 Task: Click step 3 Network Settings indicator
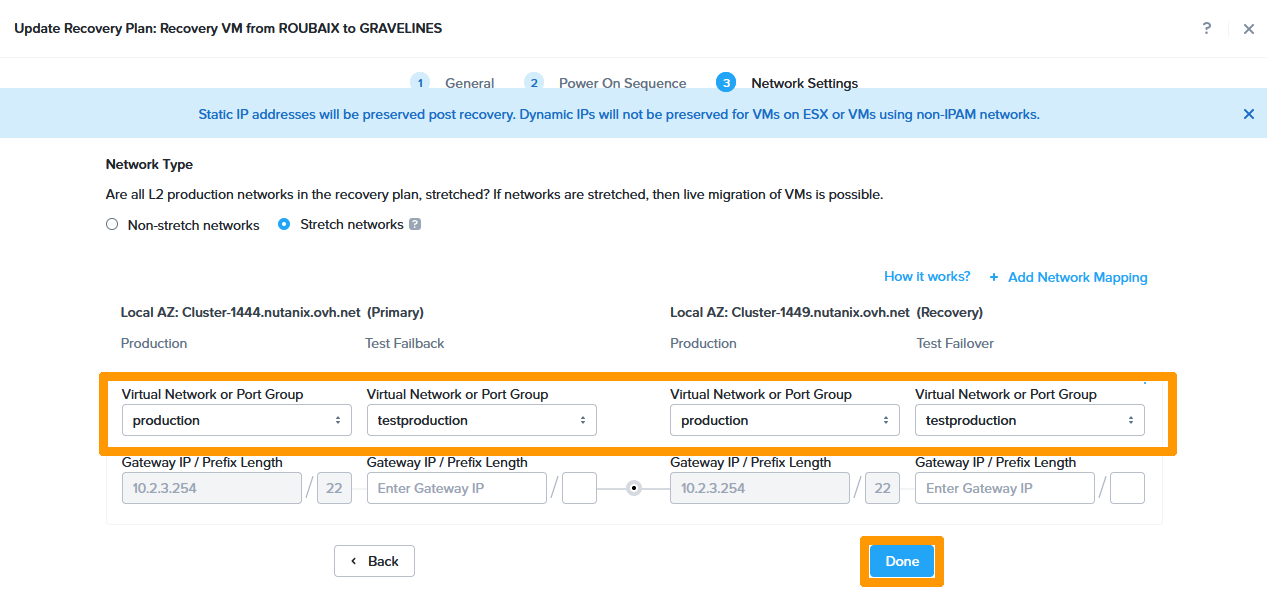[x=726, y=83]
